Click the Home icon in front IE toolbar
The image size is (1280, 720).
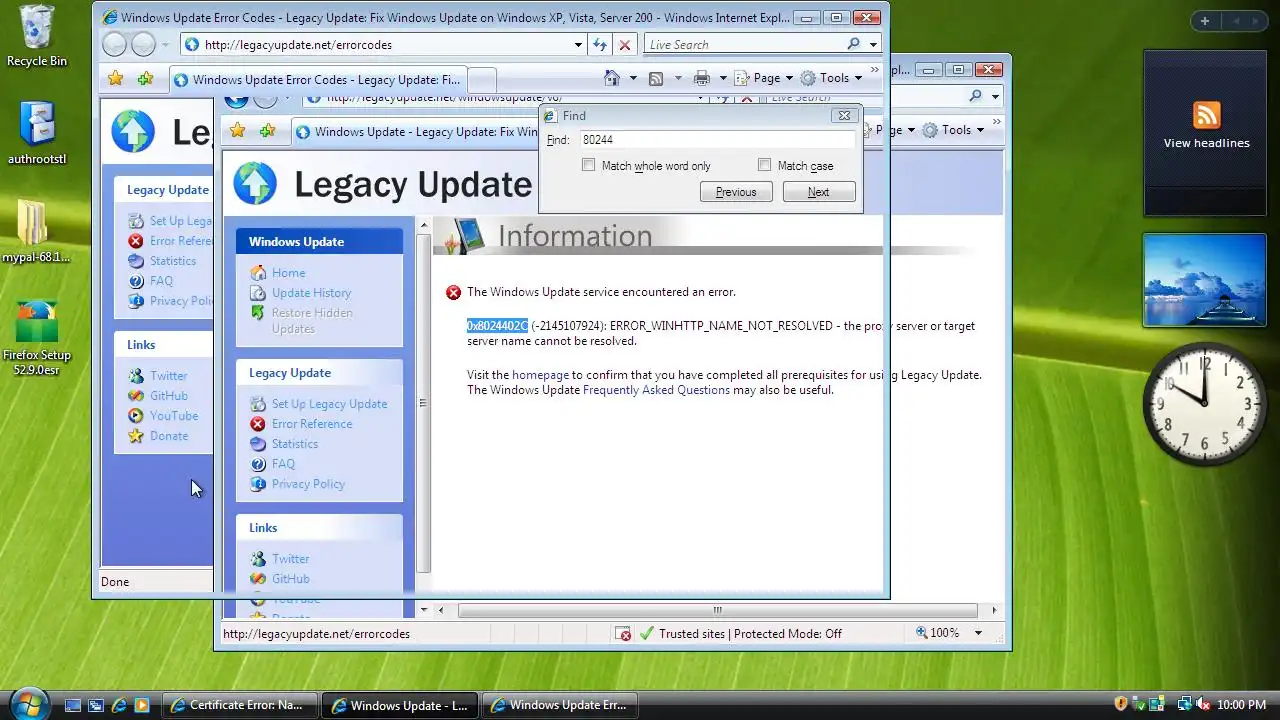613,78
